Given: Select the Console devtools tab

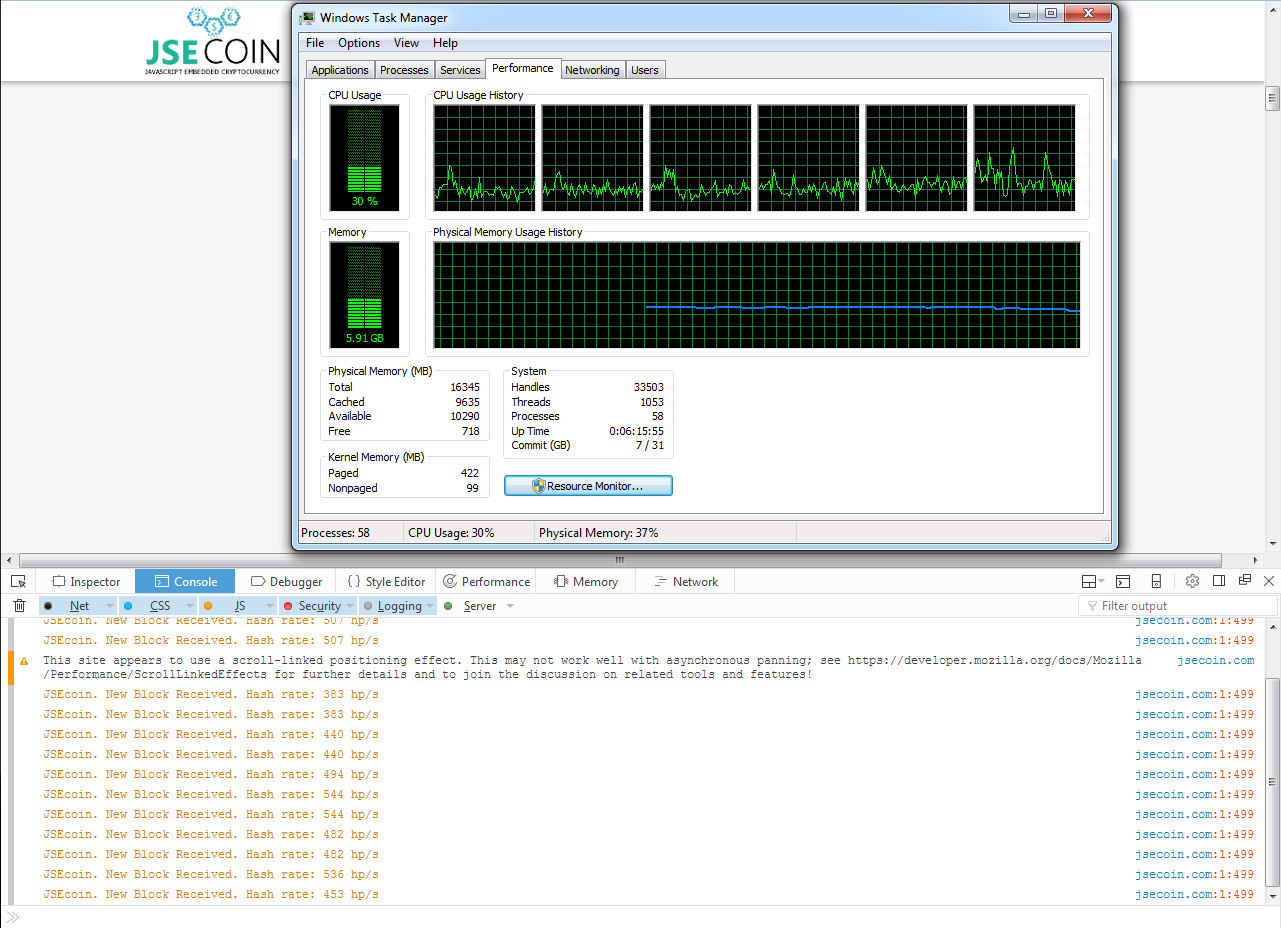Looking at the screenshot, I should tap(185, 581).
